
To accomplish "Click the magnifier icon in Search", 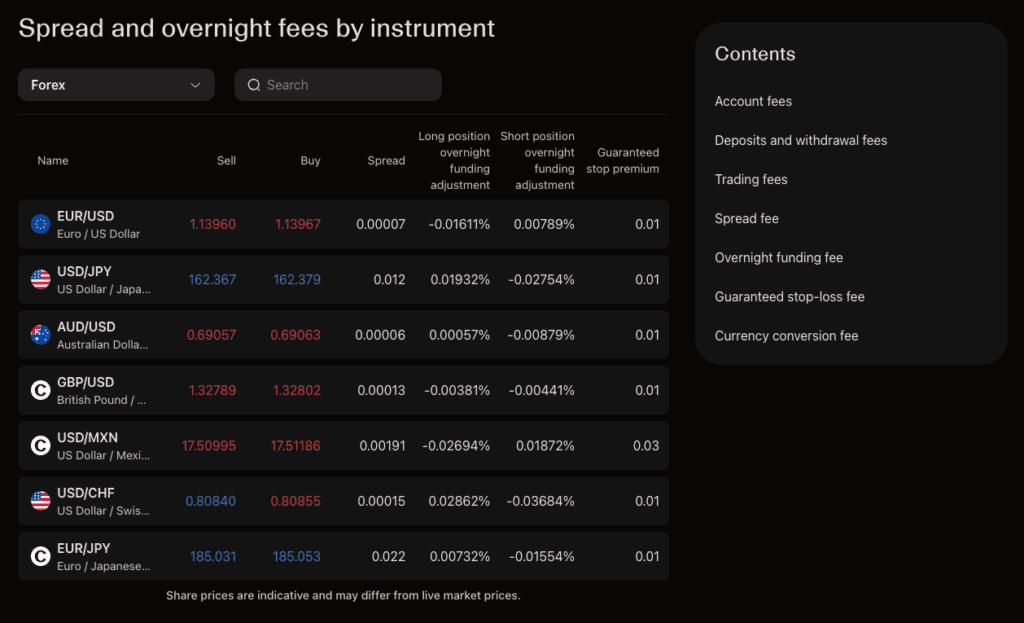I will click(254, 85).
